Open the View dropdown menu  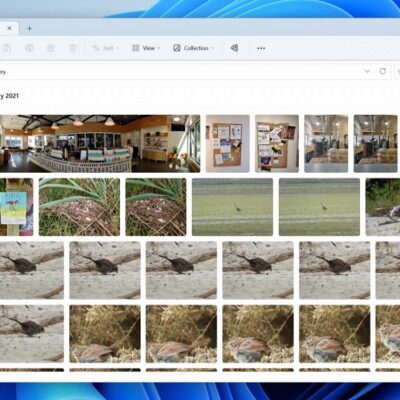tap(146, 48)
